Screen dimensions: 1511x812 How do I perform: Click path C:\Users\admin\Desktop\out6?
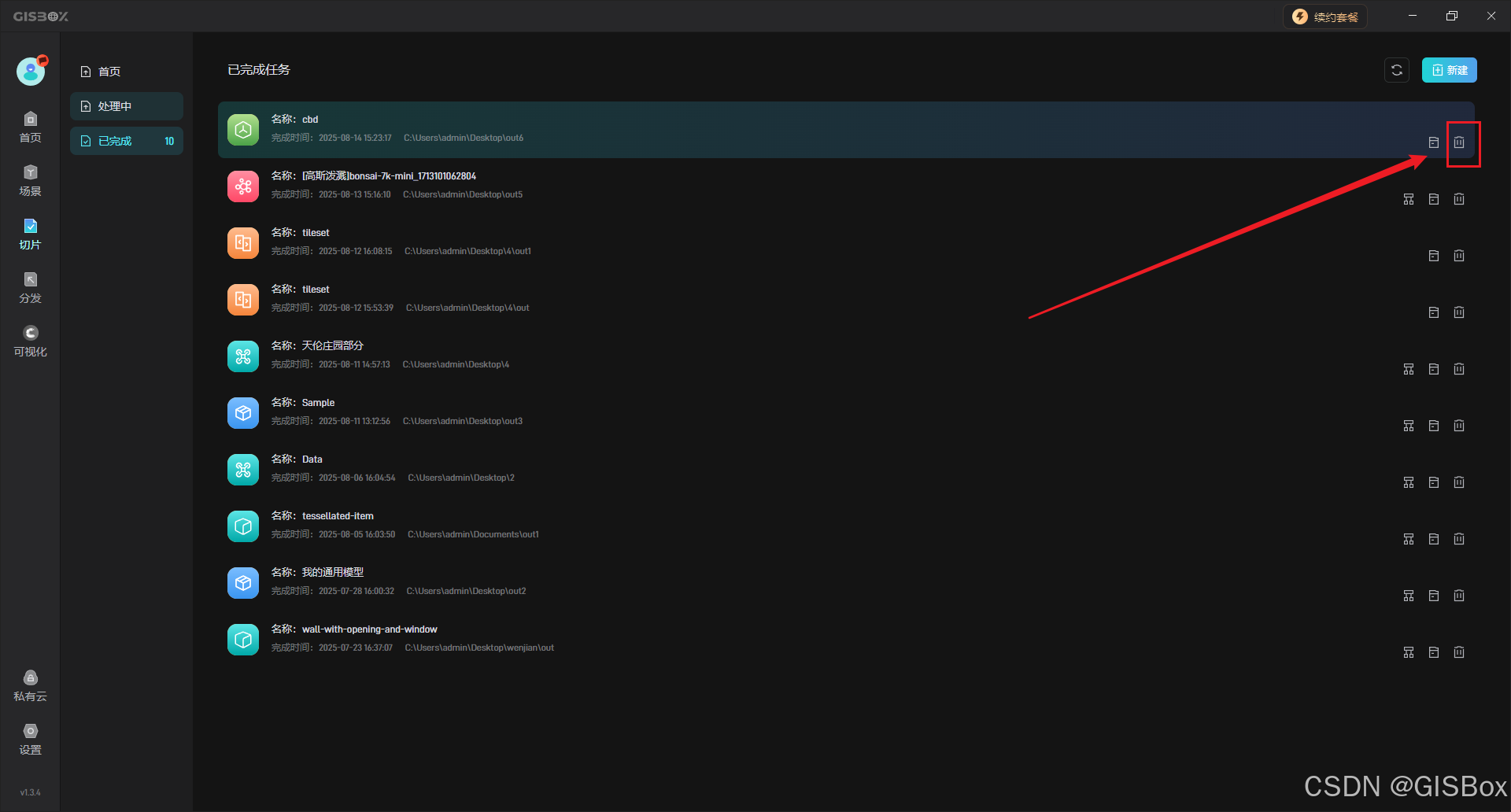pyautogui.click(x=464, y=138)
